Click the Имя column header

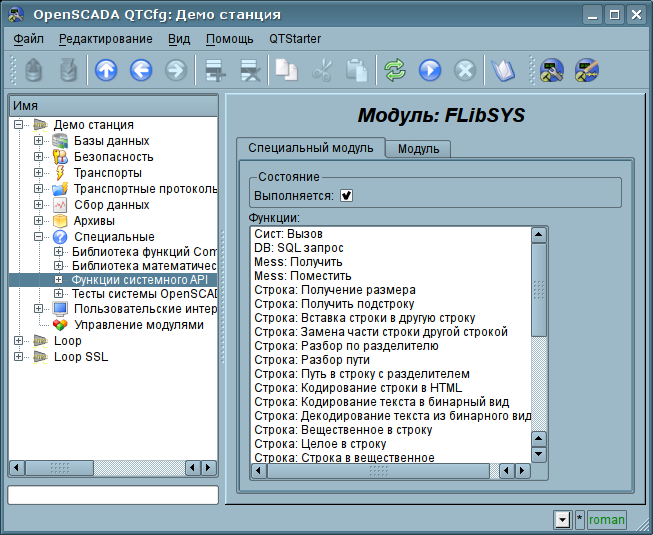[113, 106]
